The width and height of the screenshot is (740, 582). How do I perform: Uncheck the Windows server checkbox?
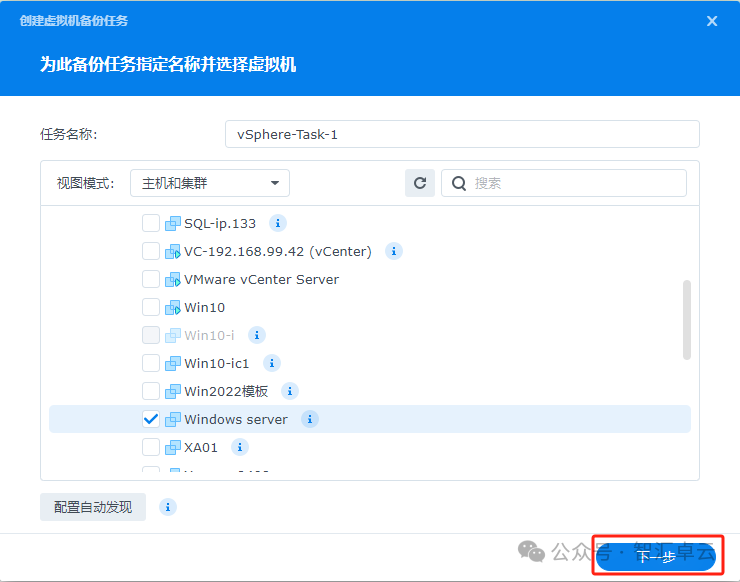[151, 419]
